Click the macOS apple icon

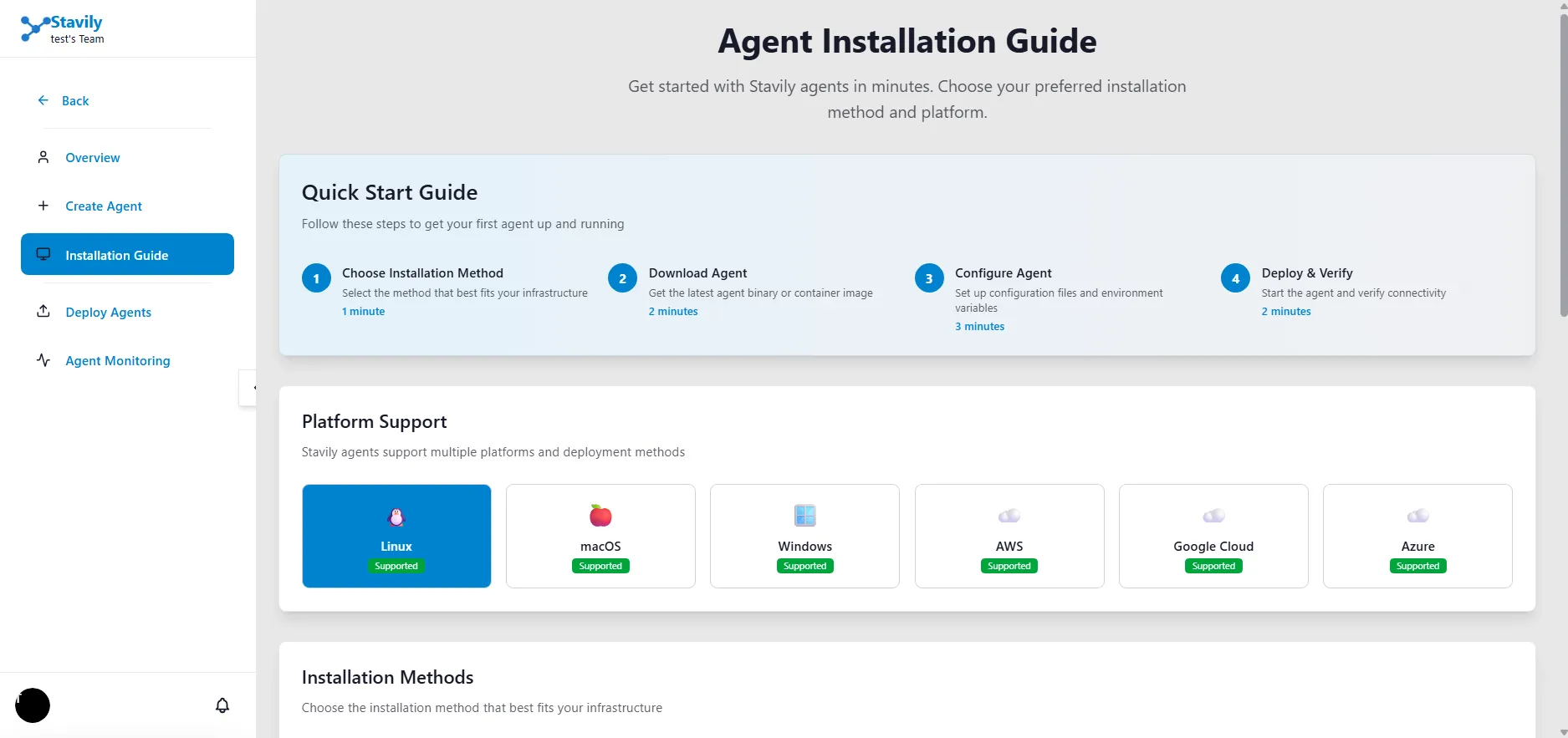click(x=600, y=516)
